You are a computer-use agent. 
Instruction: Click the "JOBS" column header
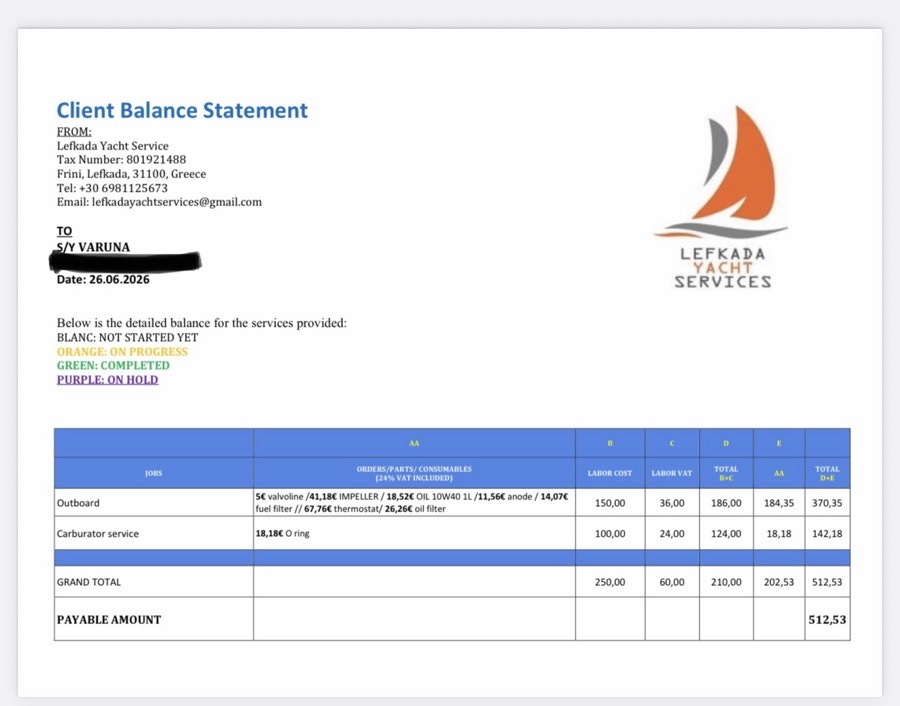tap(154, 473)
